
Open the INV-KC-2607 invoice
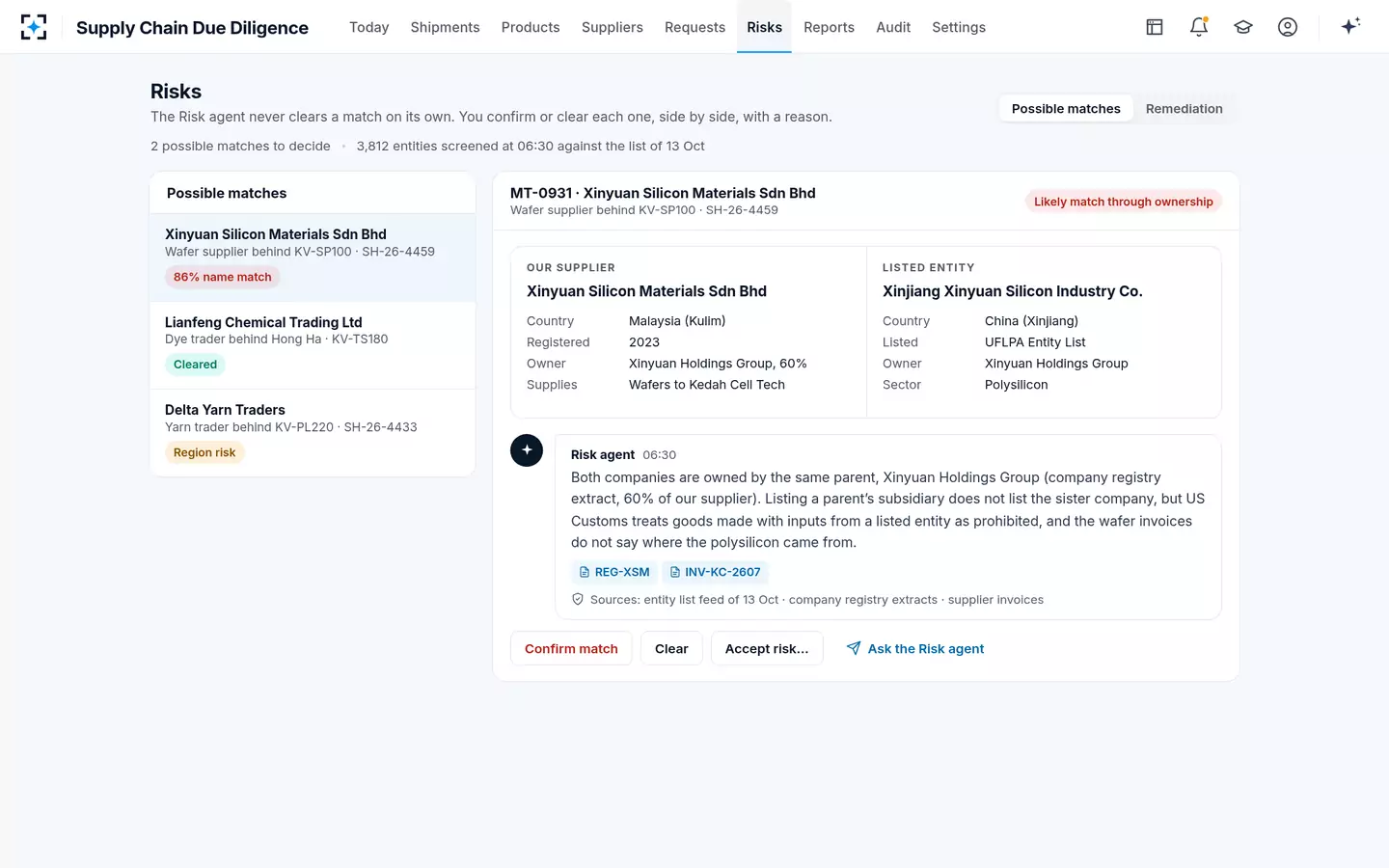click(715, 572)
